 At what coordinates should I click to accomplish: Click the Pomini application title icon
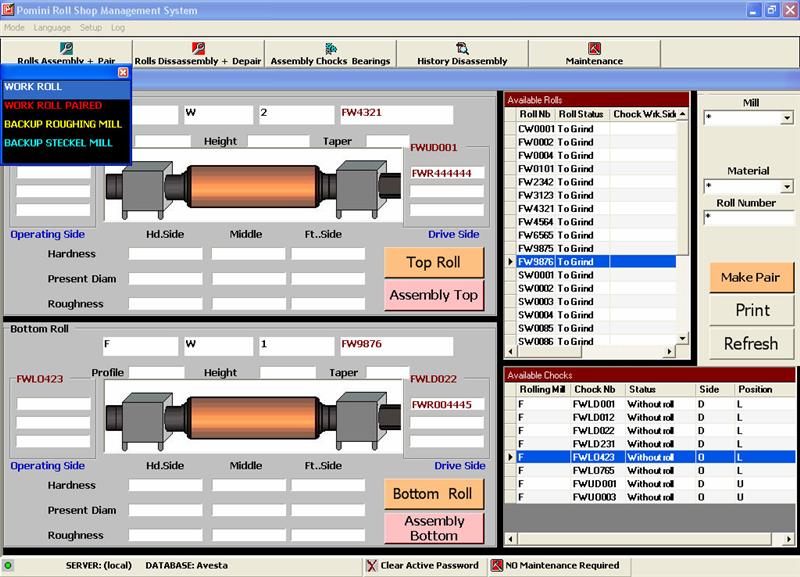[8, 10]
